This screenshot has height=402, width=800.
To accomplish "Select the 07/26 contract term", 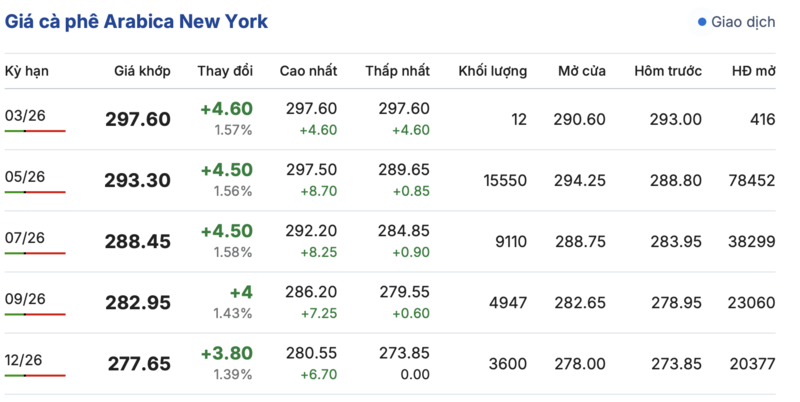I will 25,238.
